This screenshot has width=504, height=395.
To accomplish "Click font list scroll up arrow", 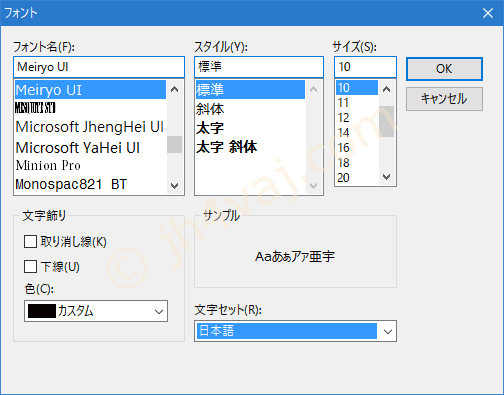I will [x=174, y=89].
